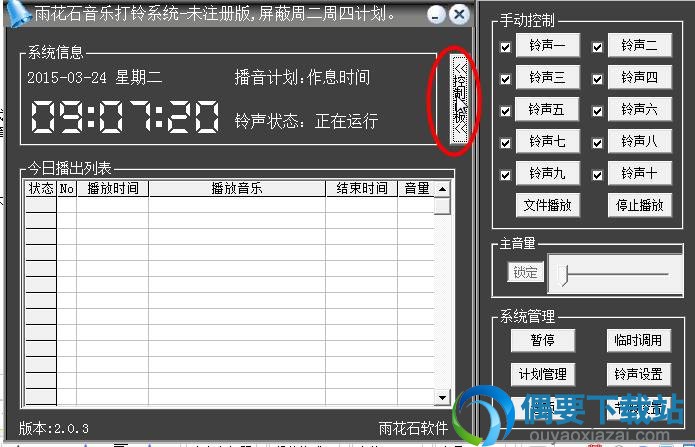Disable the 铃声六 checkbox
Image resolution: width=695 pixels, height=447 pixels.
pos(597,111)
